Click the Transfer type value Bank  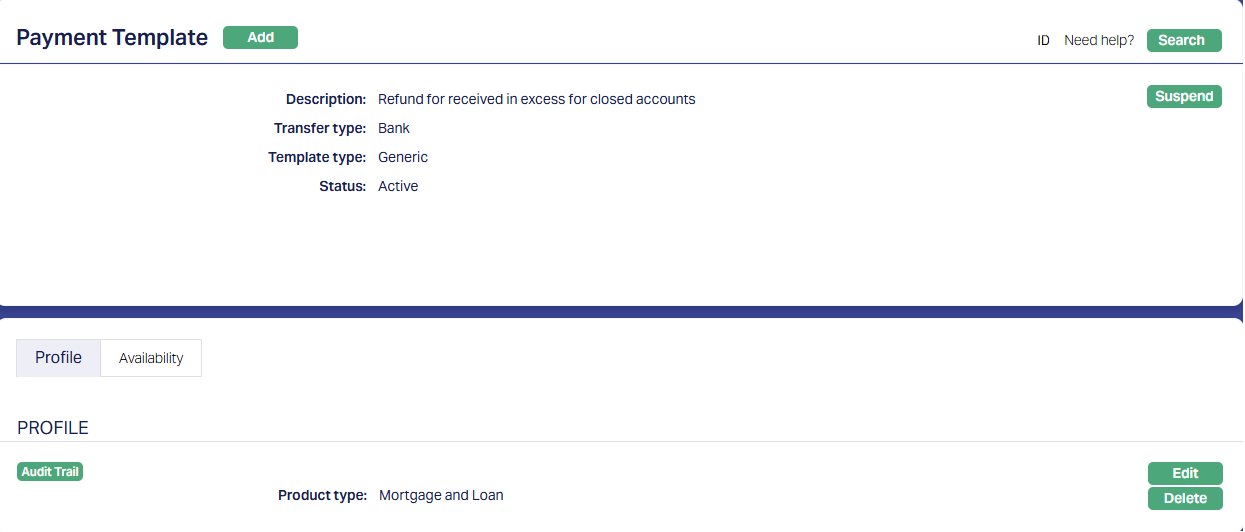click(x=394, y=129)
